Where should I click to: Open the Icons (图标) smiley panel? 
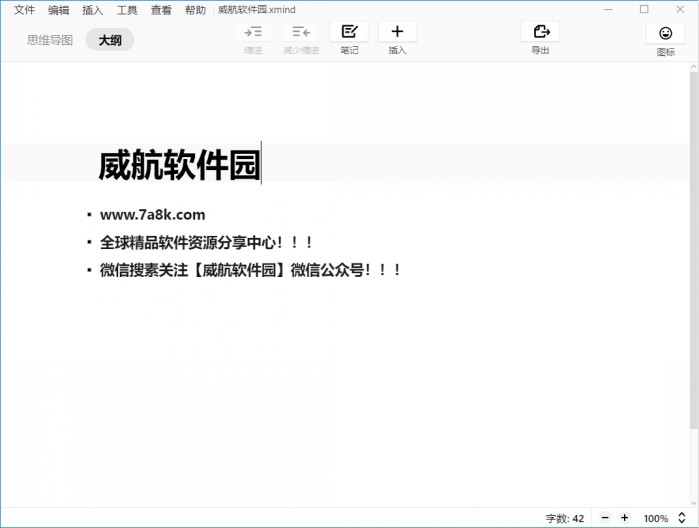(x=665, y=33)
